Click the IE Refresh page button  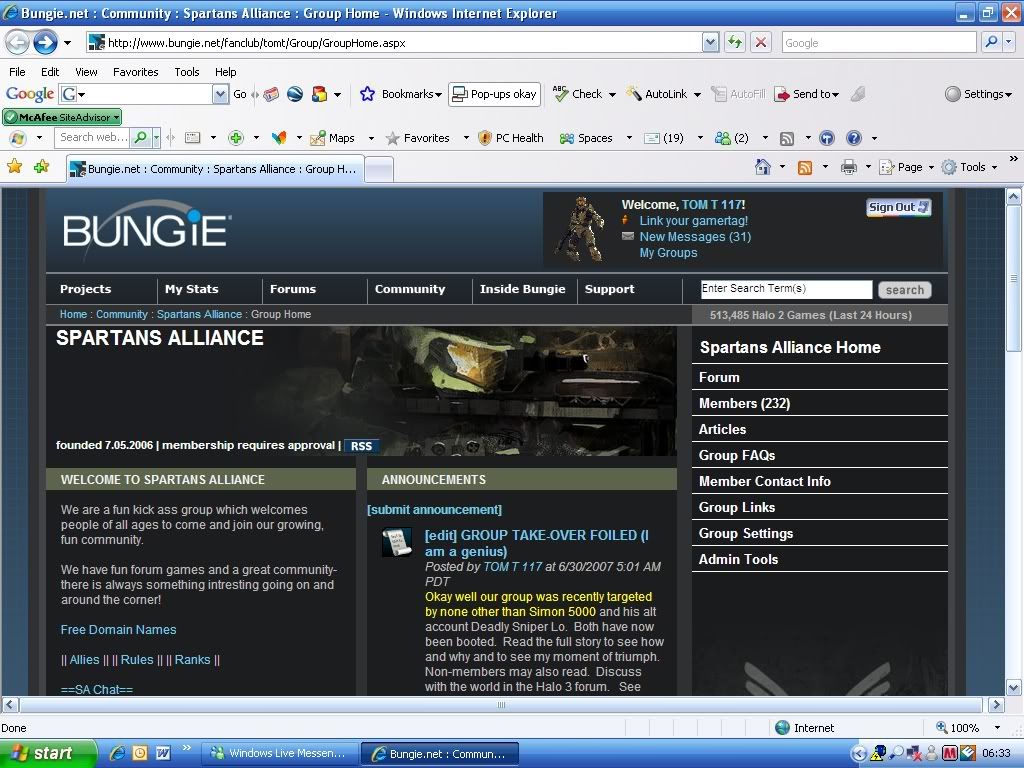click(736, 42)
